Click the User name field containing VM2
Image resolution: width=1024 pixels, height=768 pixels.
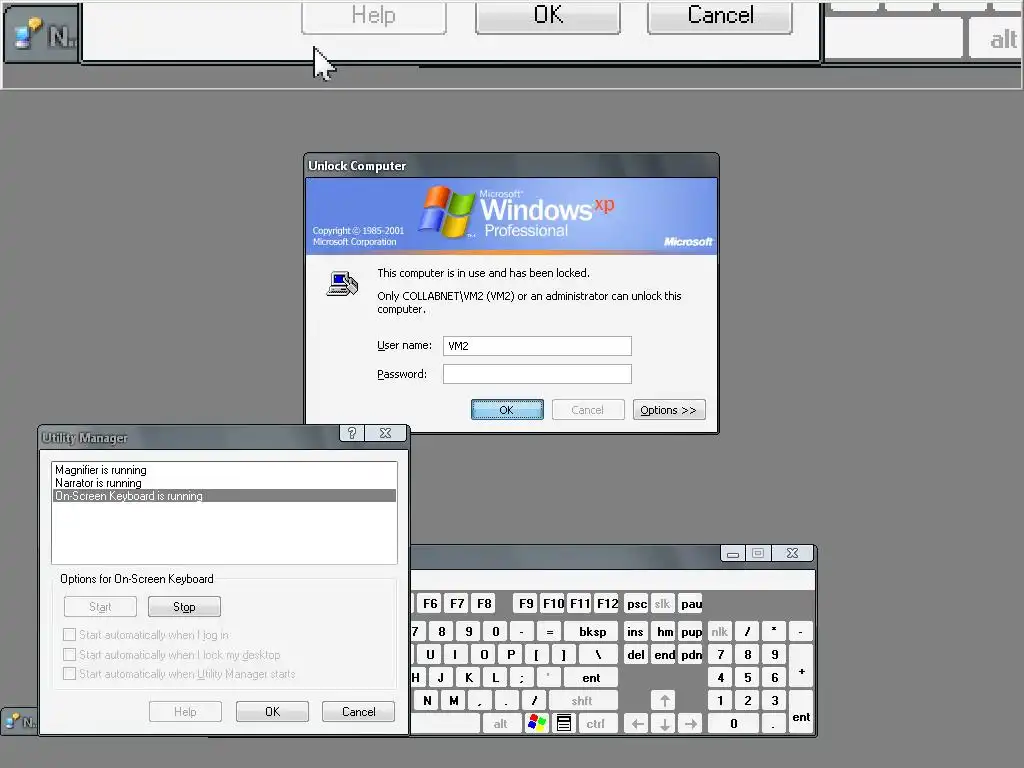tap(537, 345)
